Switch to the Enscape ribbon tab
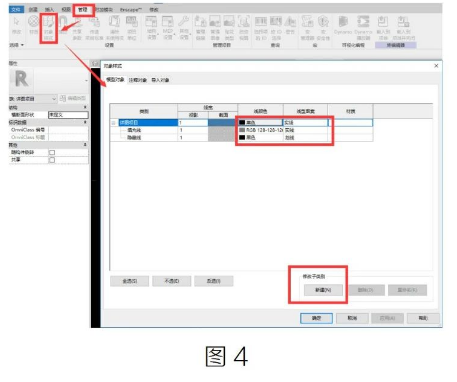Image resolution: width=457 pixels, height=382 pixels. 131,10
